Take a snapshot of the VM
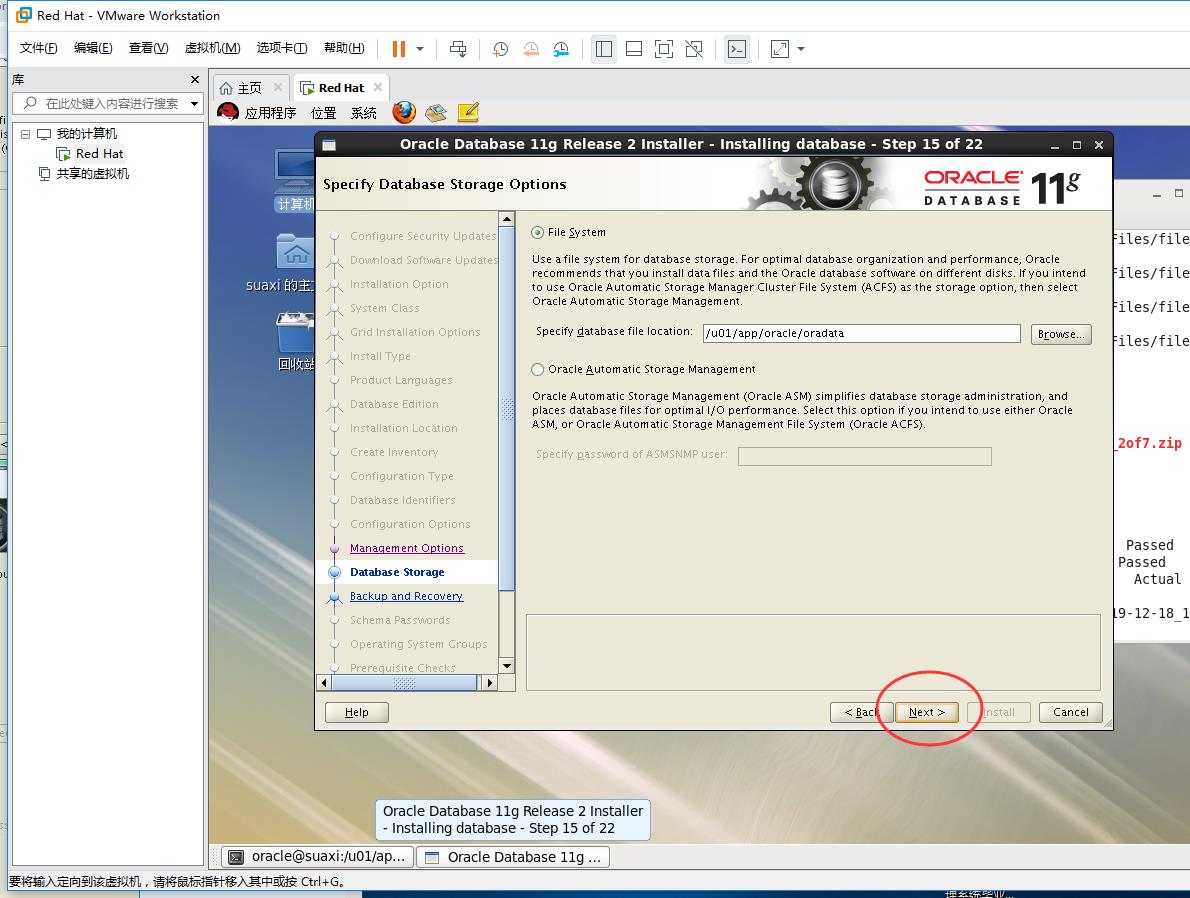 (500, 49)
